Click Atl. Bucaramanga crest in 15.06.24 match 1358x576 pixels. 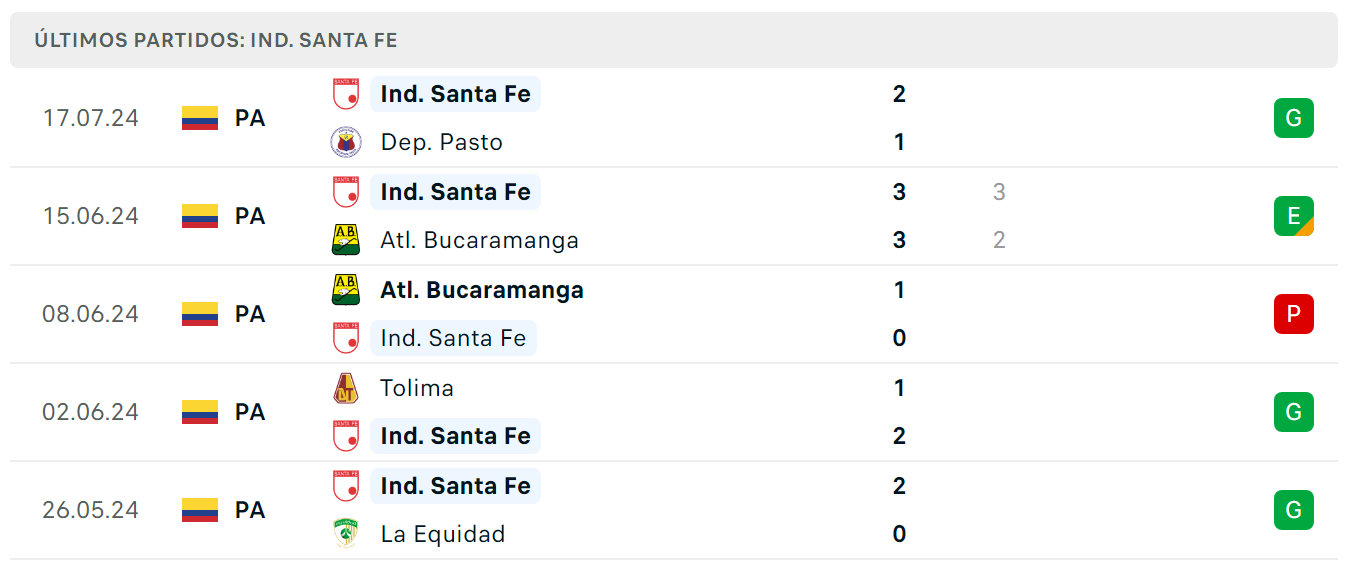coord(346,240)
